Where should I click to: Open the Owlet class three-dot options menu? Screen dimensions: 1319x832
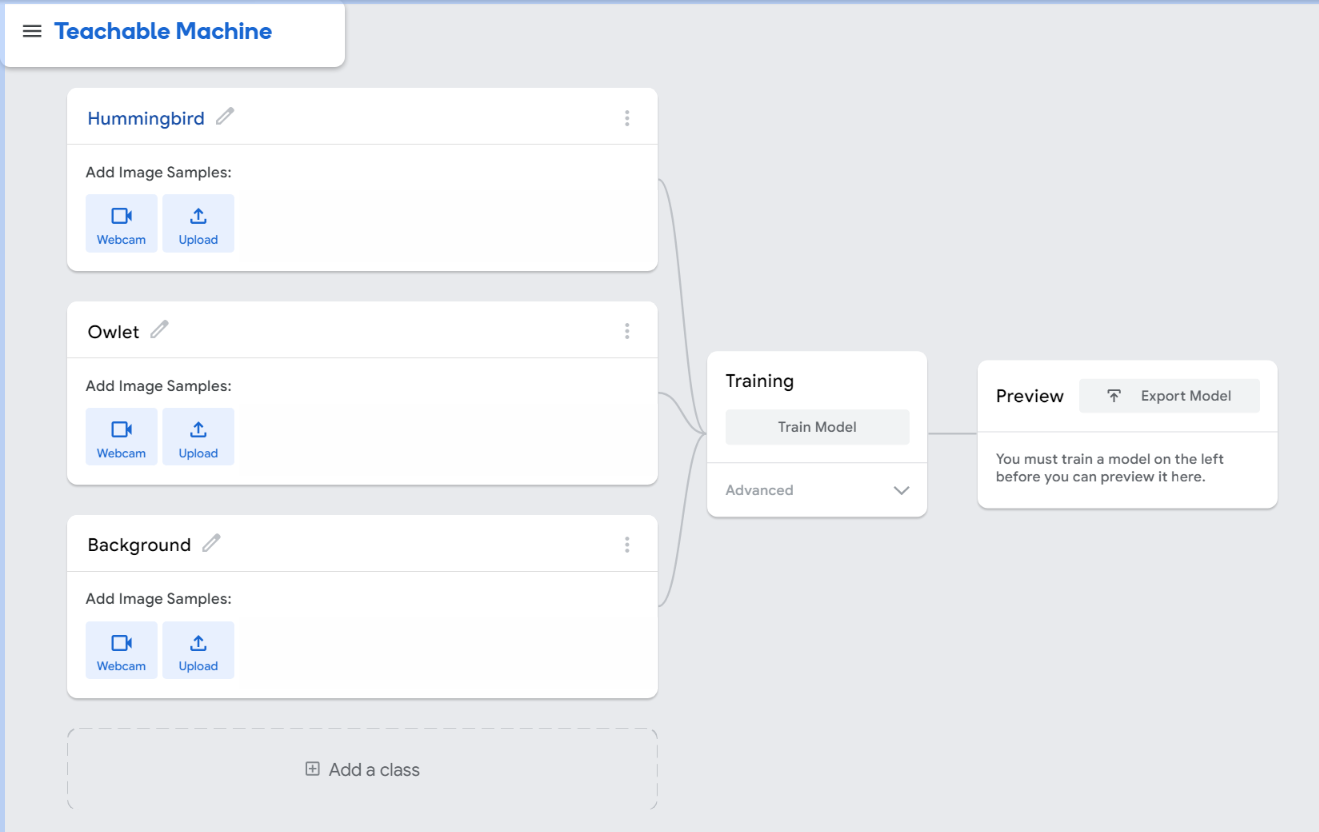[x=627, y=331]
